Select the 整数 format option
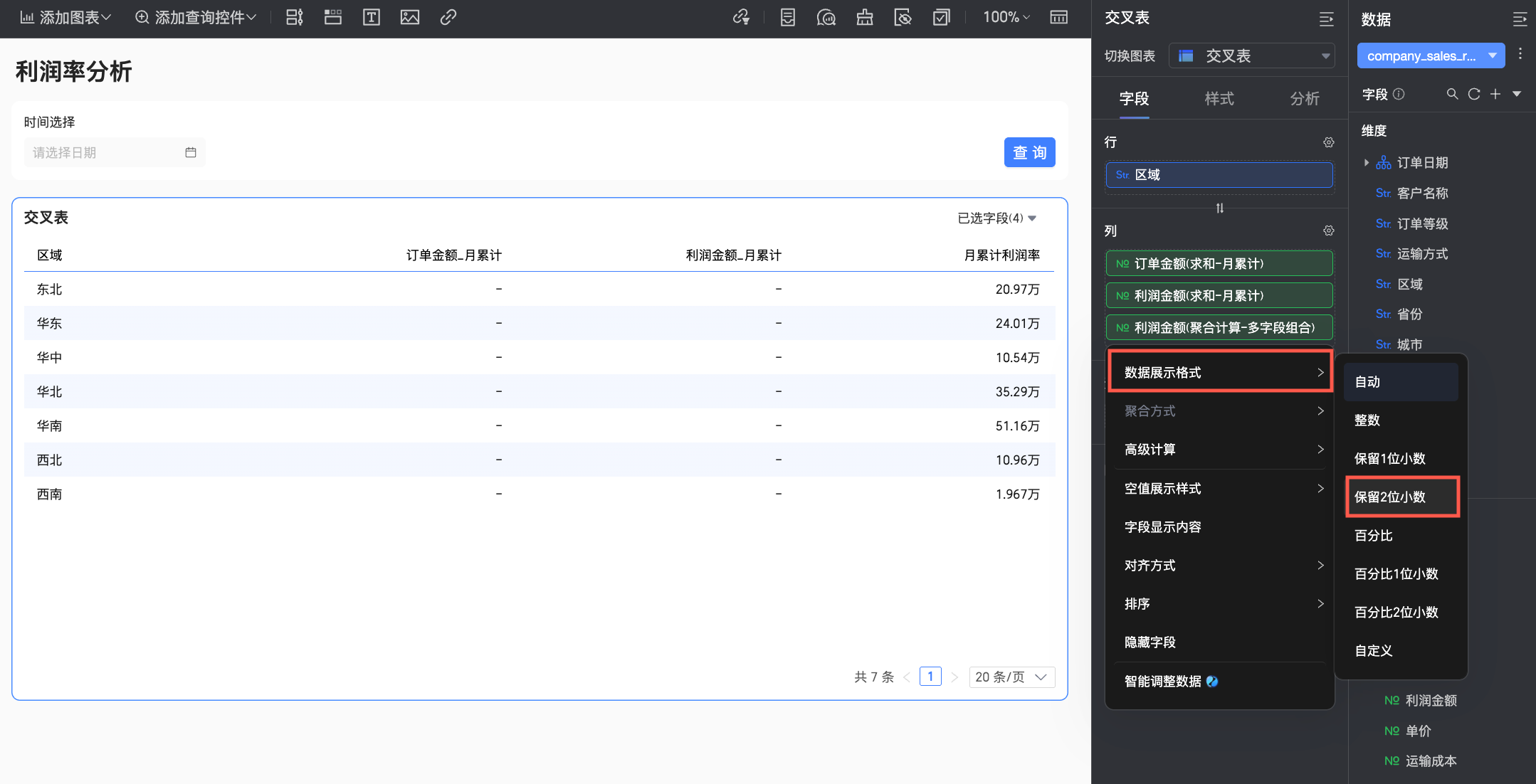 click(1401, 420)
